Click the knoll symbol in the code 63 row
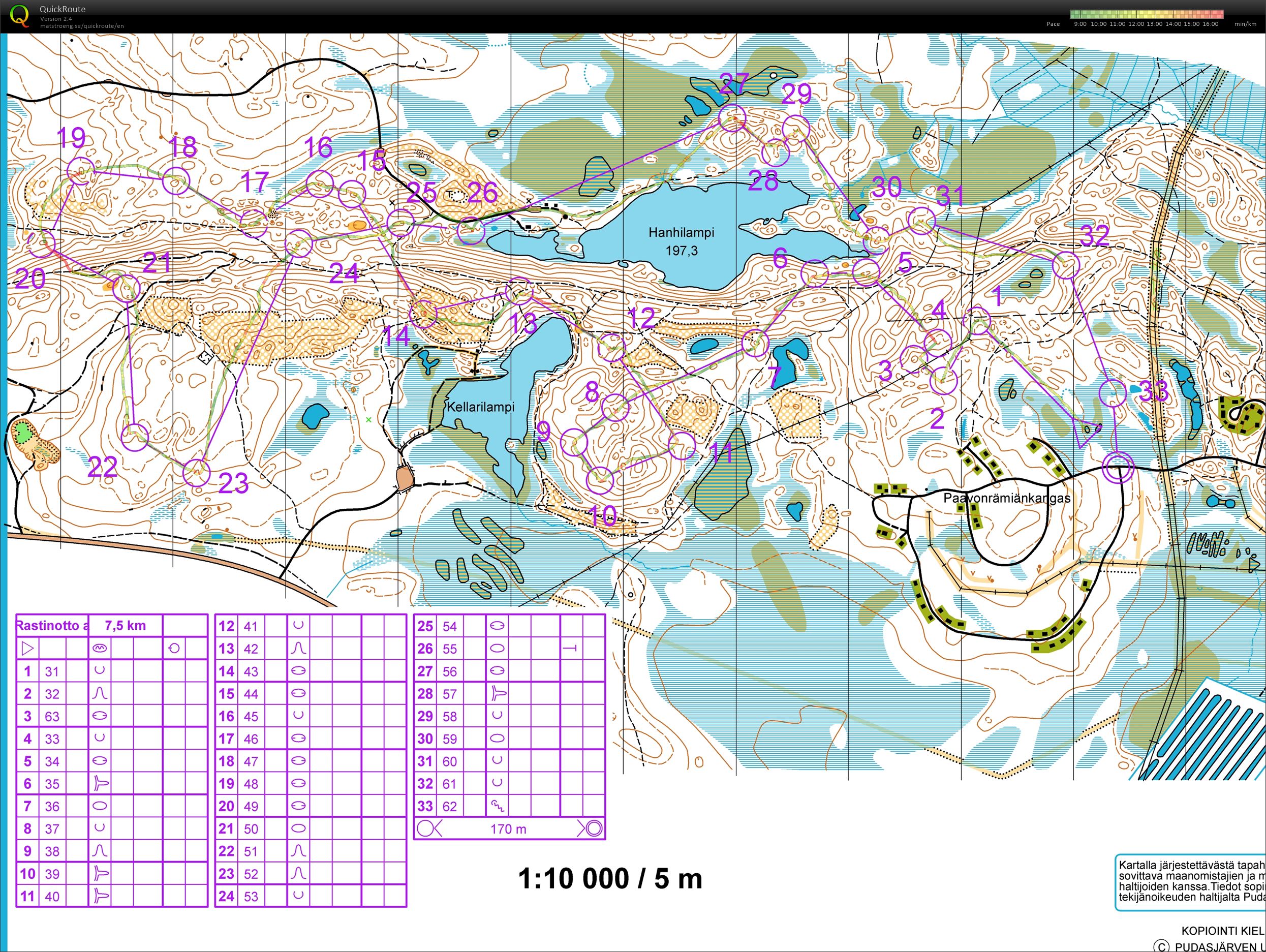 coord(100,716)
